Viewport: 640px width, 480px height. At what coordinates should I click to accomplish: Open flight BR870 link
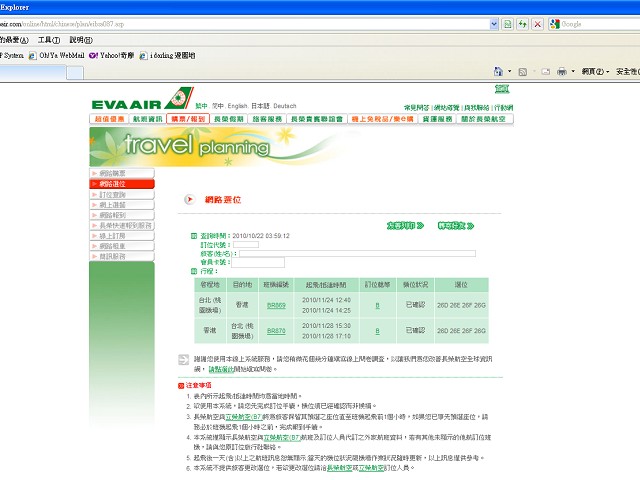[276, 331]
